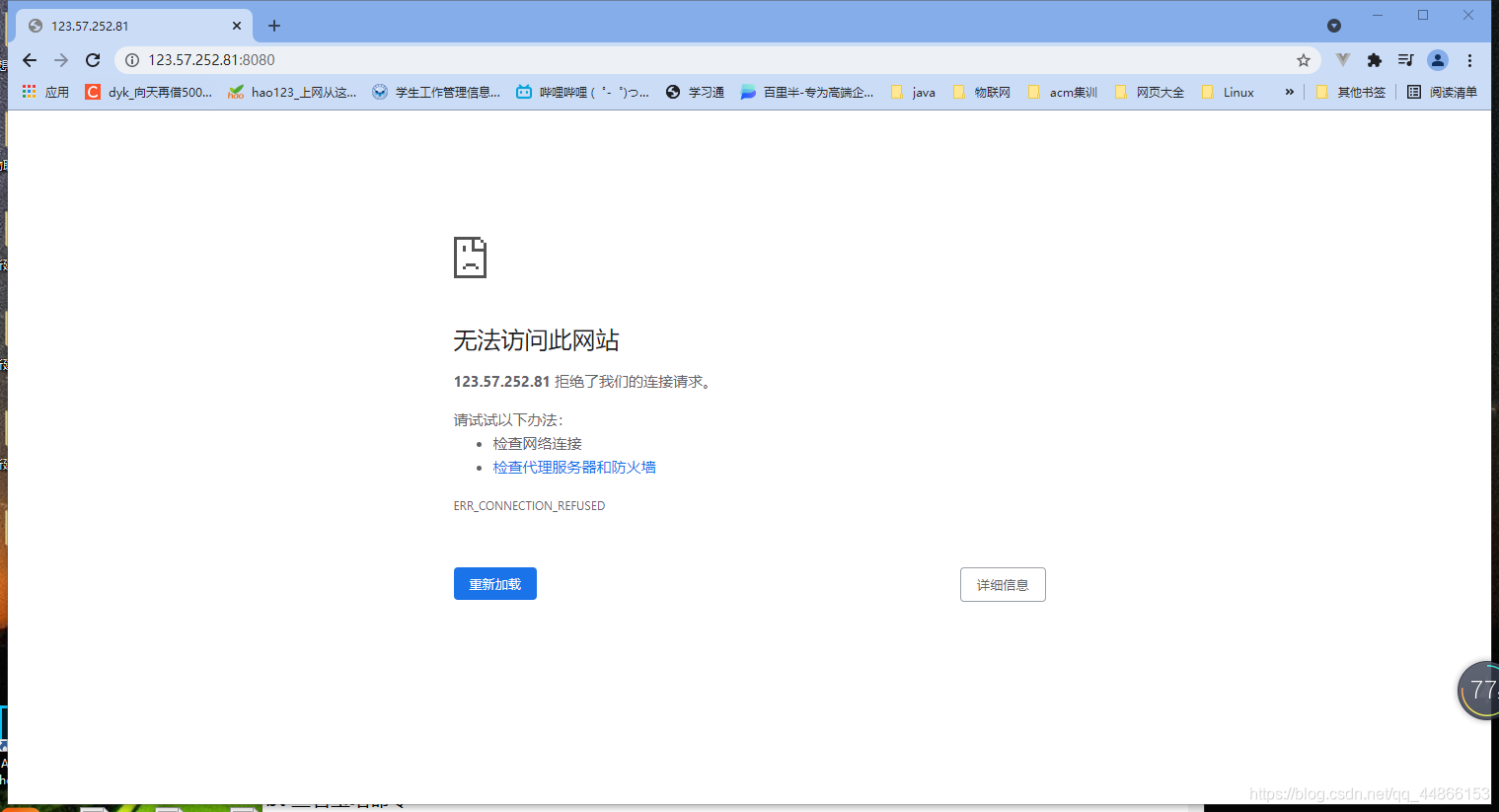This screenshot has height=812, width=1499.
Task: Open the 哔哩哔哩 bookmark
Action: [x=583, y=92]
